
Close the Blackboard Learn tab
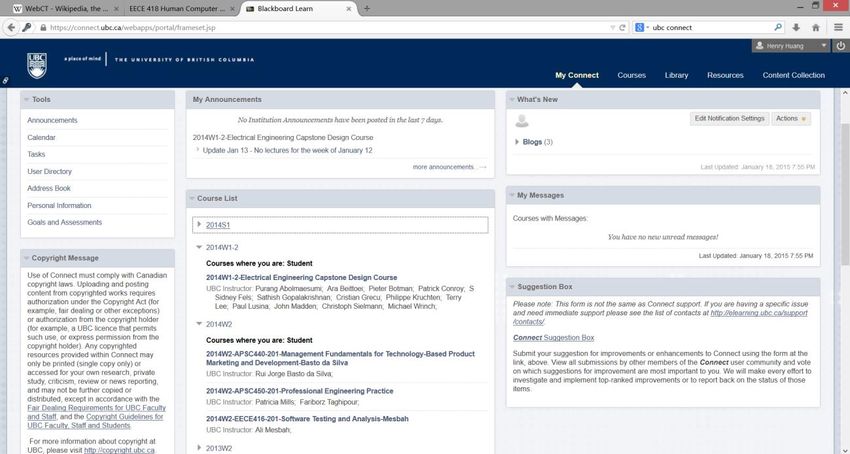(349, 9)
